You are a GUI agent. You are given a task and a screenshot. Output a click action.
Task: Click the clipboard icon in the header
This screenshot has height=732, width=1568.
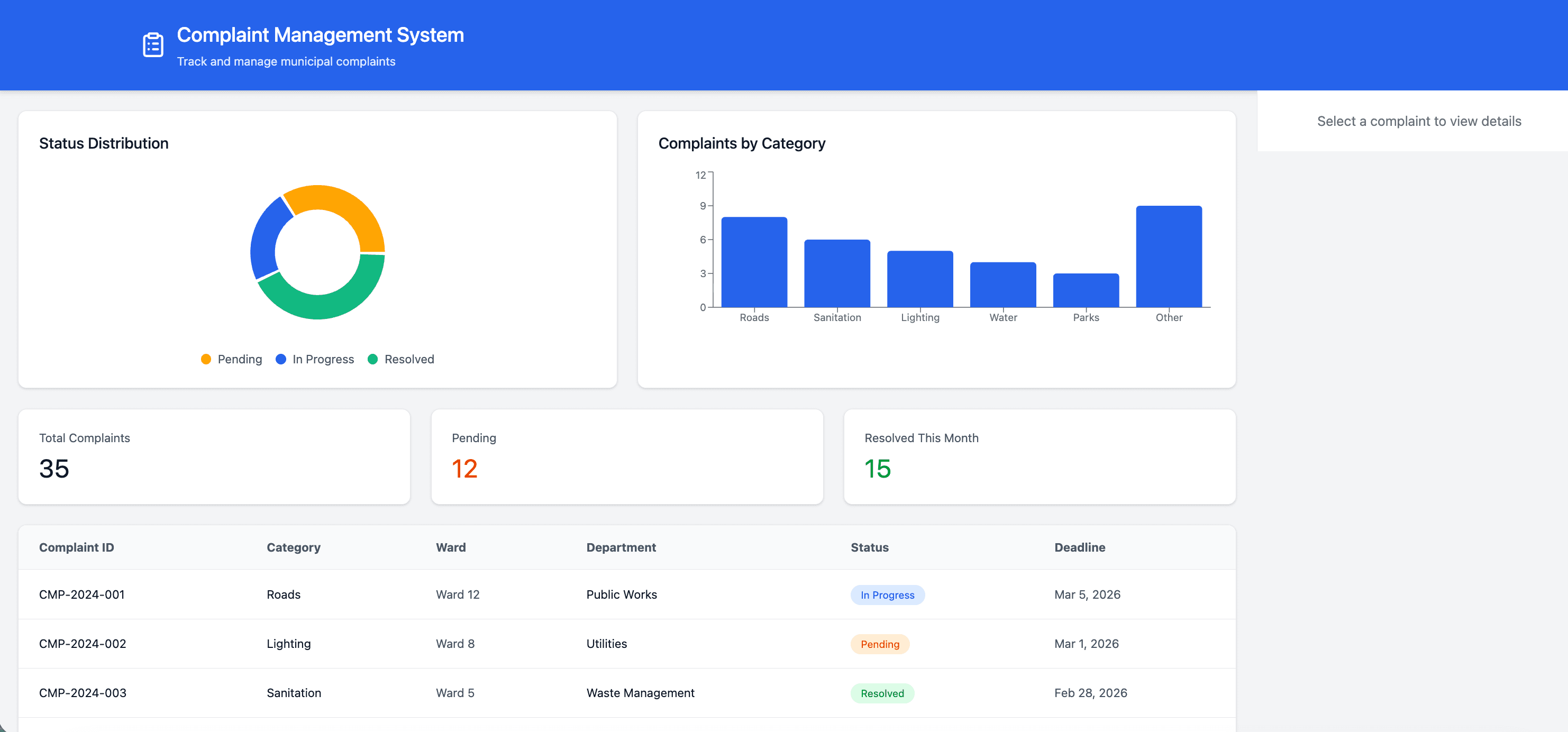tap(152, 44)
